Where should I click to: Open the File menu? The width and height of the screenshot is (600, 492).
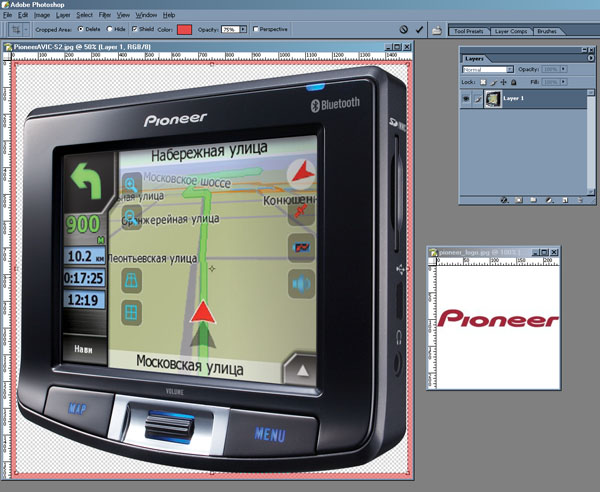(7, 15)
